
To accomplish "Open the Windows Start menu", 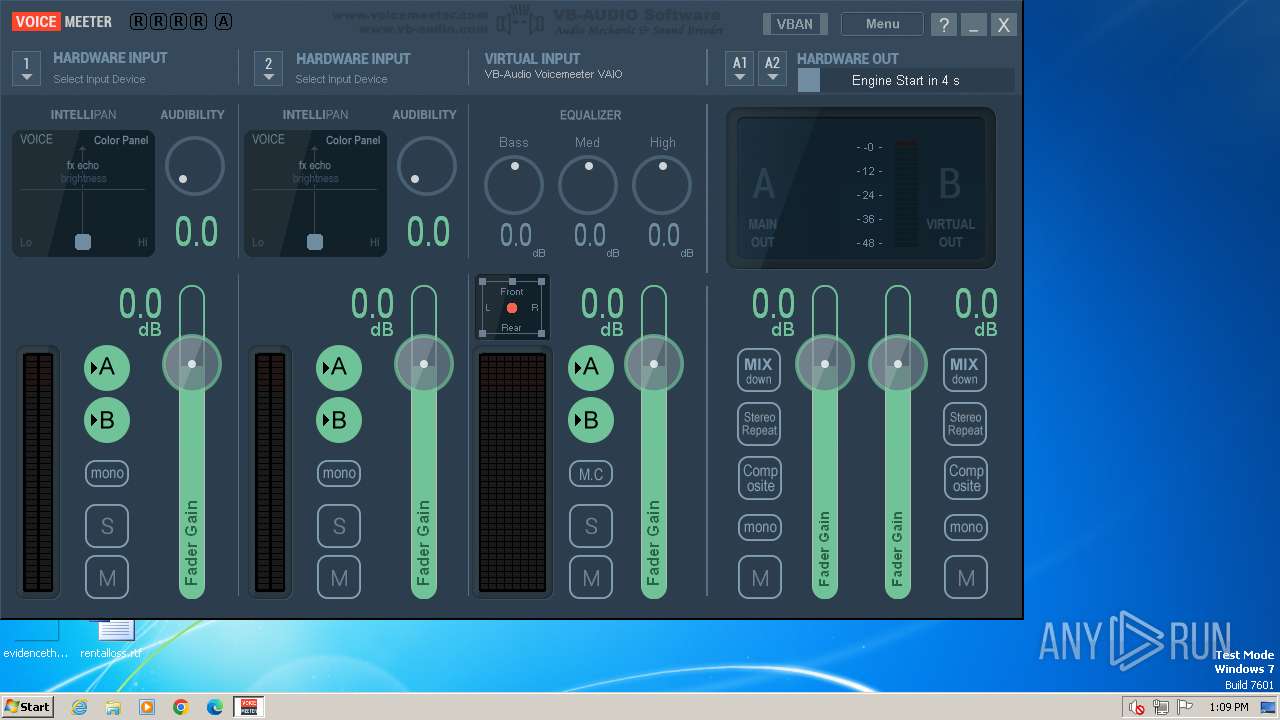I will pyautogui.click(x=28, y=706).
